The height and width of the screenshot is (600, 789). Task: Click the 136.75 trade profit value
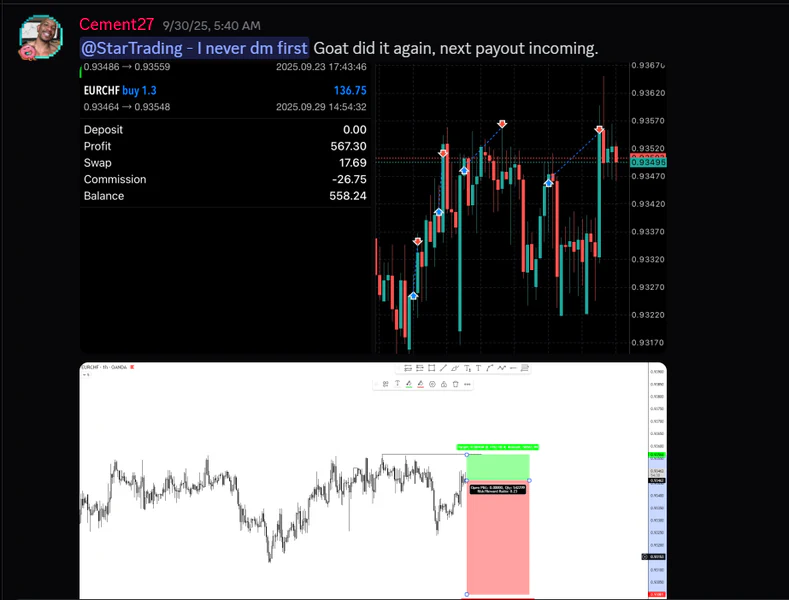(x=350, y=91)
